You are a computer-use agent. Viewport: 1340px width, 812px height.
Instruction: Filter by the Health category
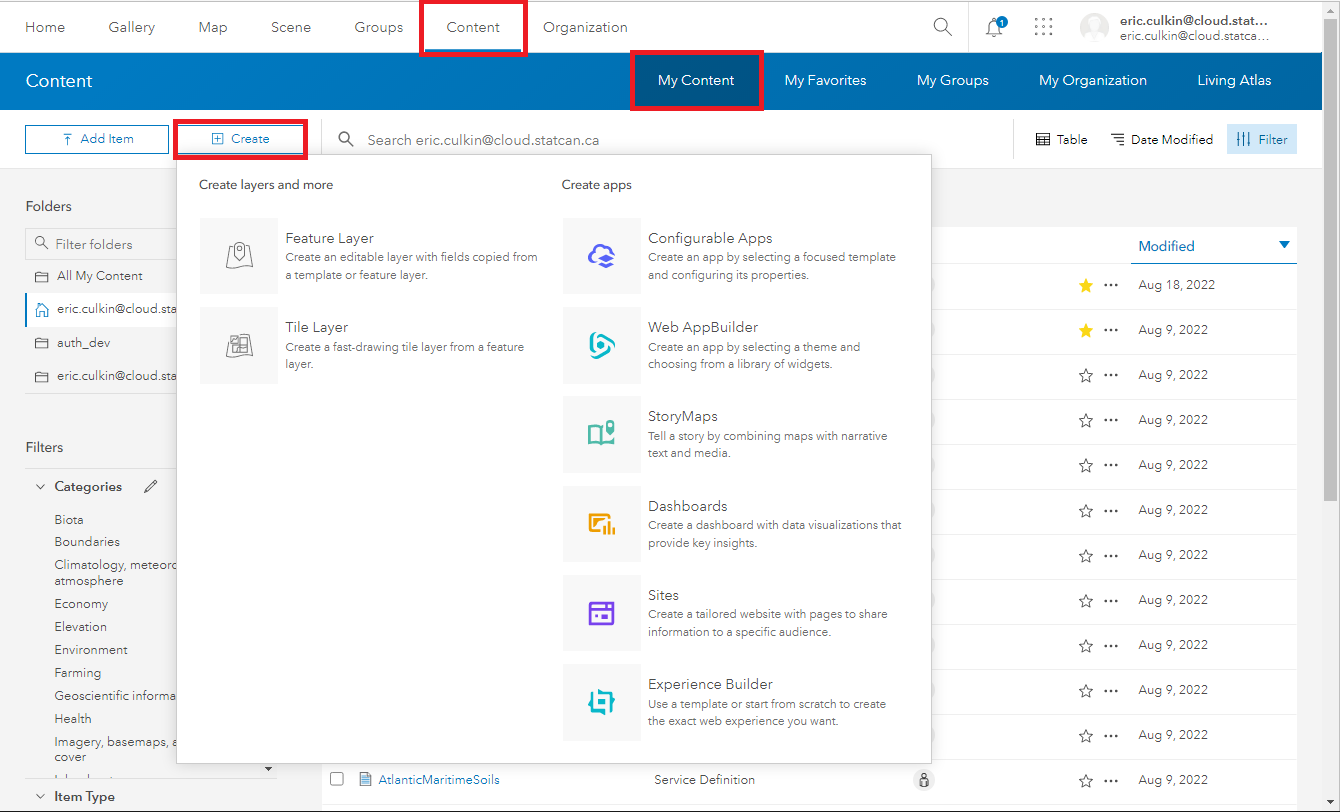click(x=73, y=719)
